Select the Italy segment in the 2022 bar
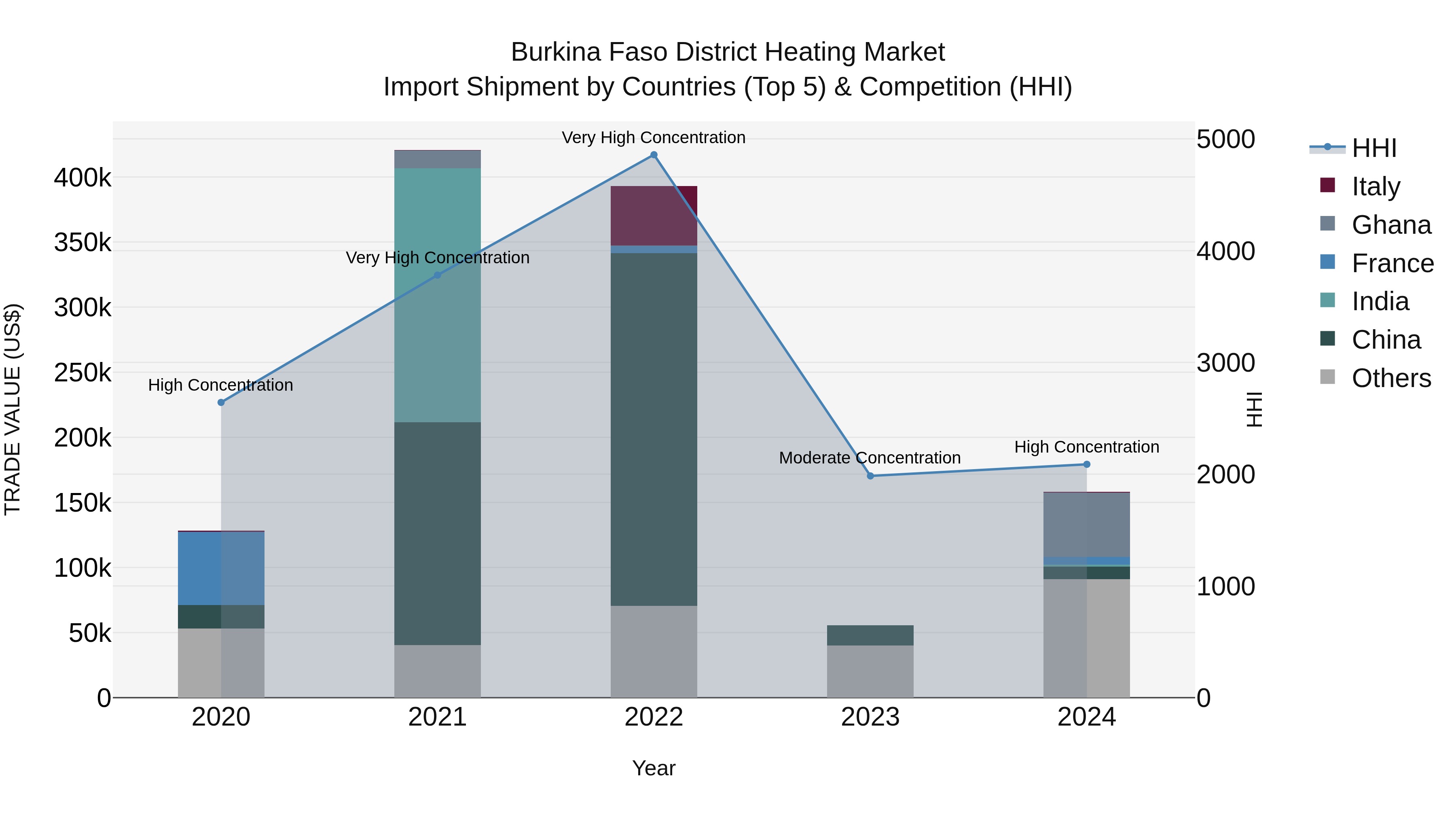The width and height of the screenshot is (1456, 819). click(x=654, y=216)
